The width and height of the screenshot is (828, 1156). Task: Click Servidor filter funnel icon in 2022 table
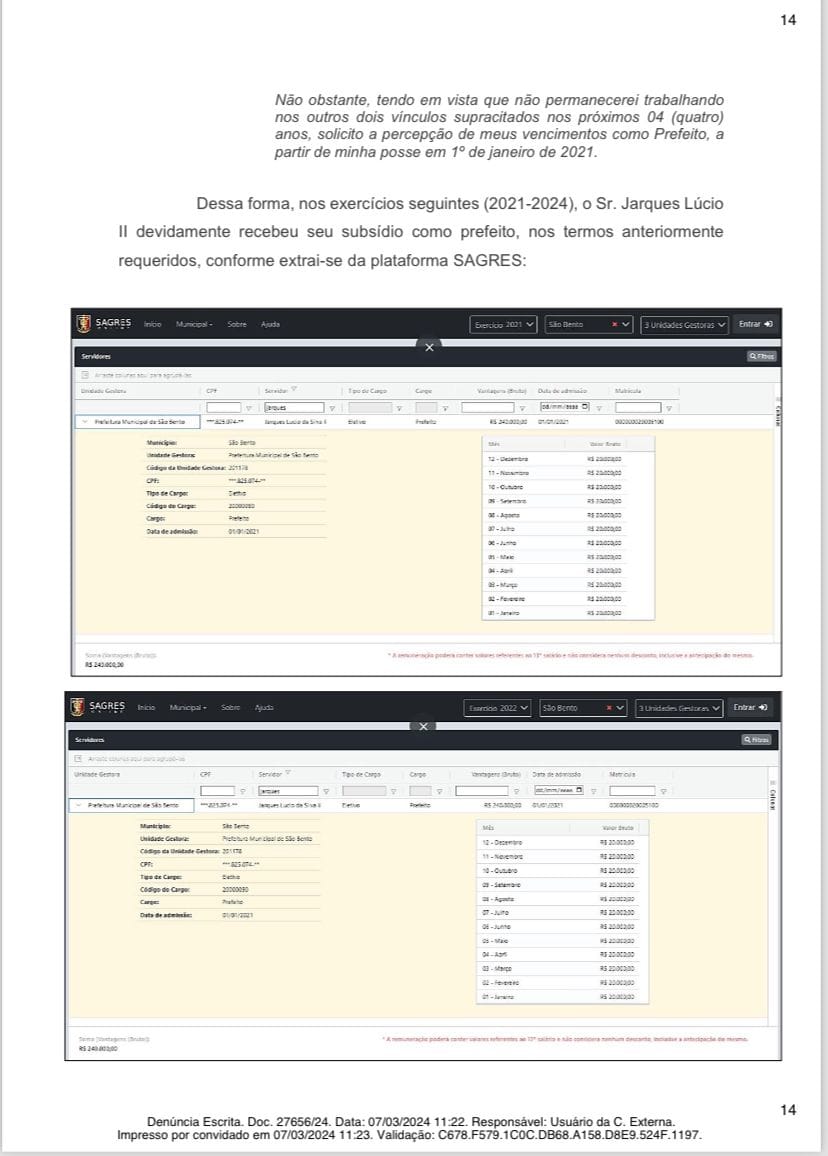pos(326,791)
